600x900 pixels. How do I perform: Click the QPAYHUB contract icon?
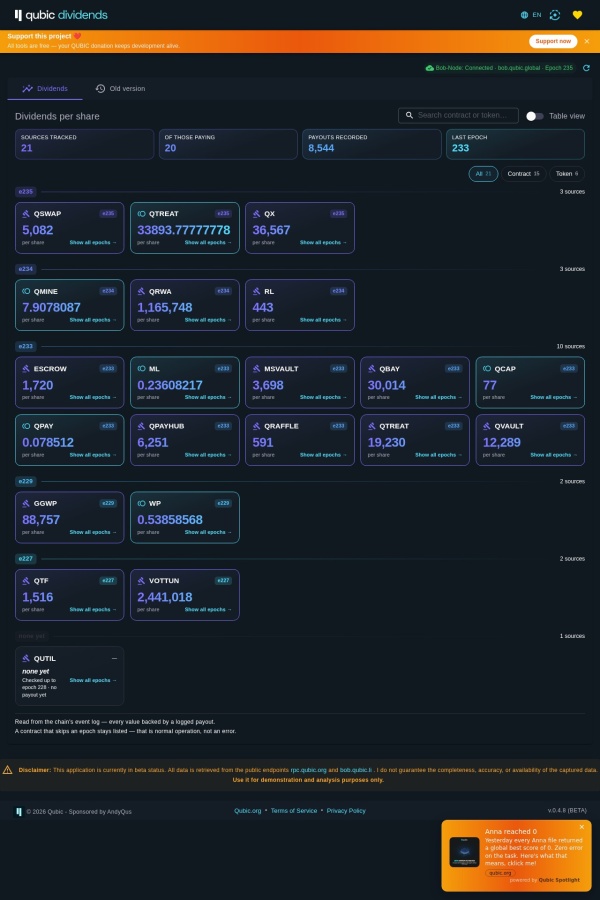coord(141,426)
